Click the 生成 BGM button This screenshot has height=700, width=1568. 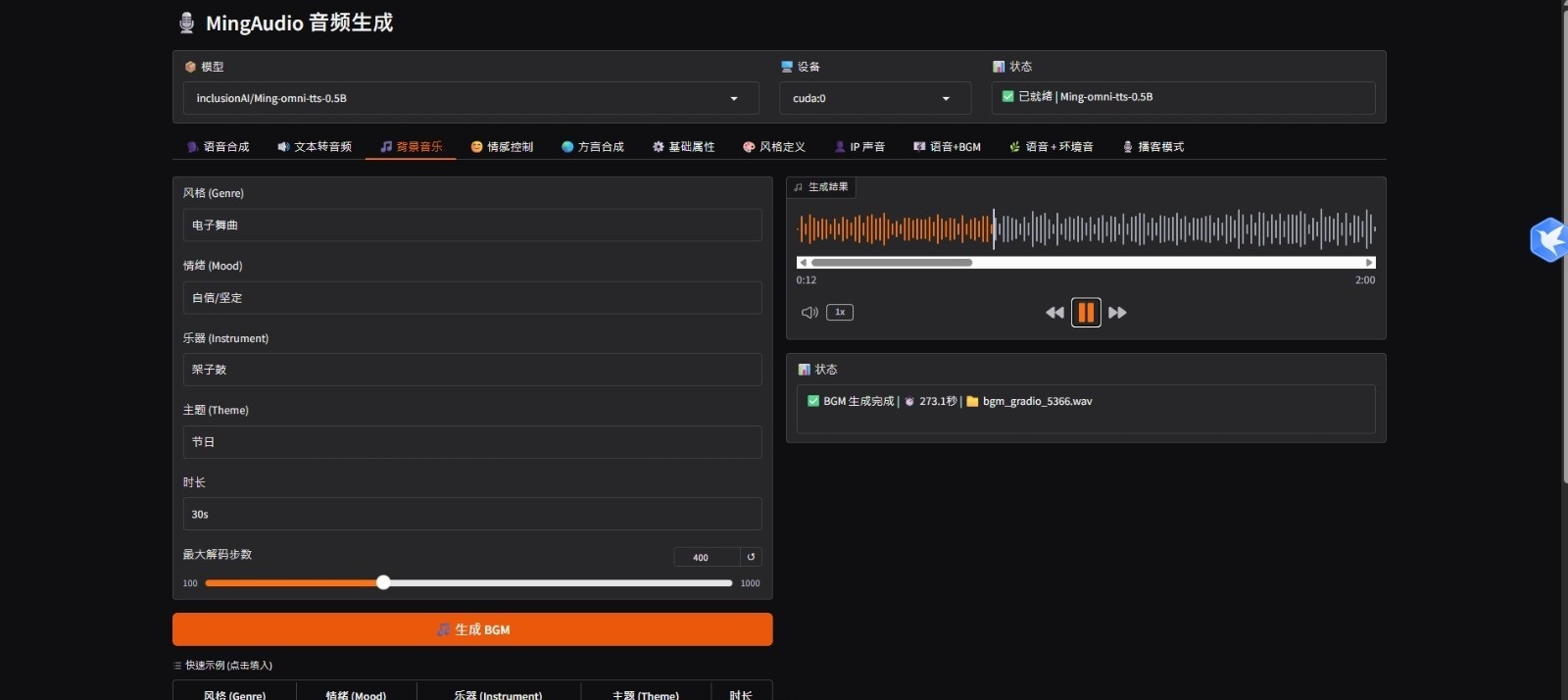472,629
